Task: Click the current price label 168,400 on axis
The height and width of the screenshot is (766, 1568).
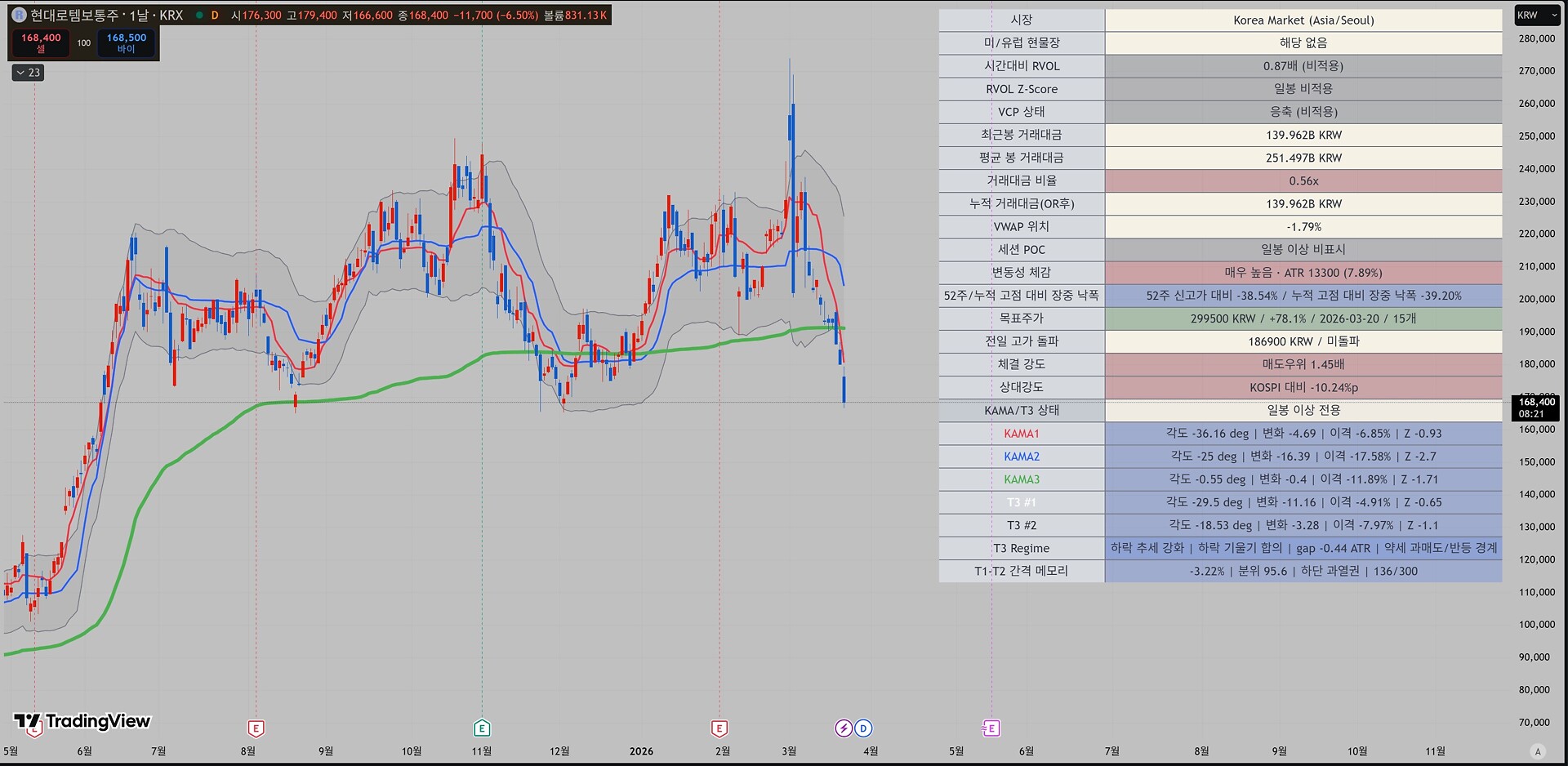Action: point(1537,407)
